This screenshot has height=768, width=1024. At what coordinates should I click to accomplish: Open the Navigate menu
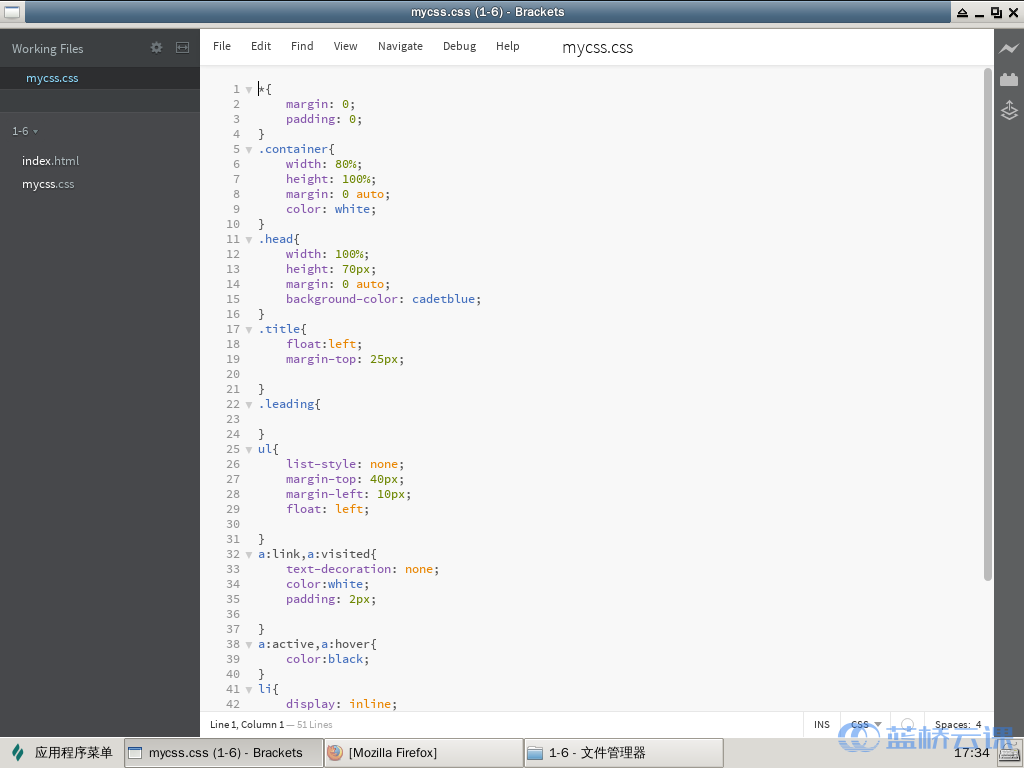coord(400,46)
